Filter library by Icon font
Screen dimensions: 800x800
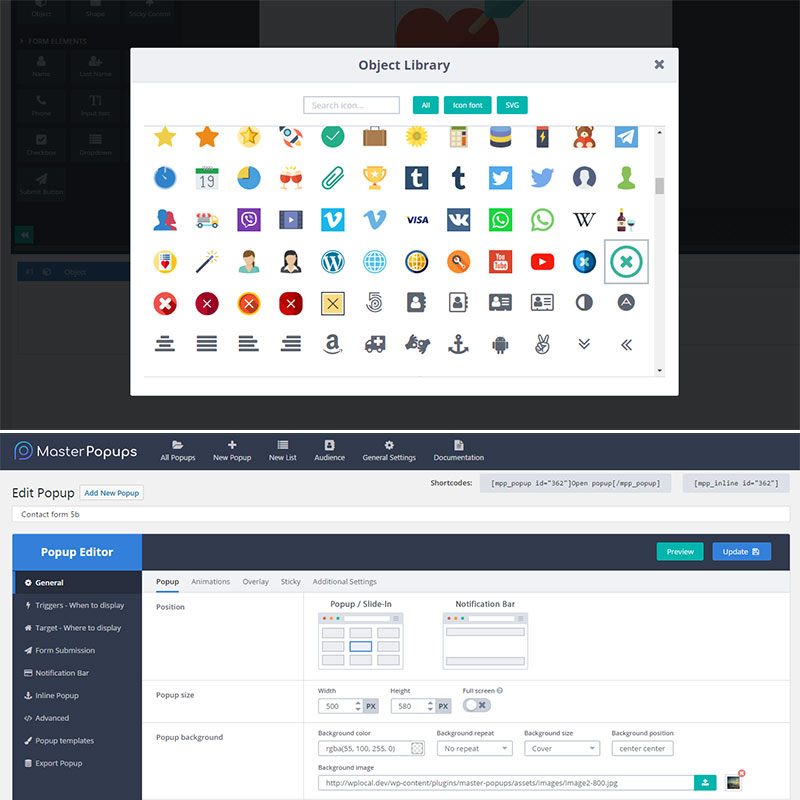coord(467,105)
